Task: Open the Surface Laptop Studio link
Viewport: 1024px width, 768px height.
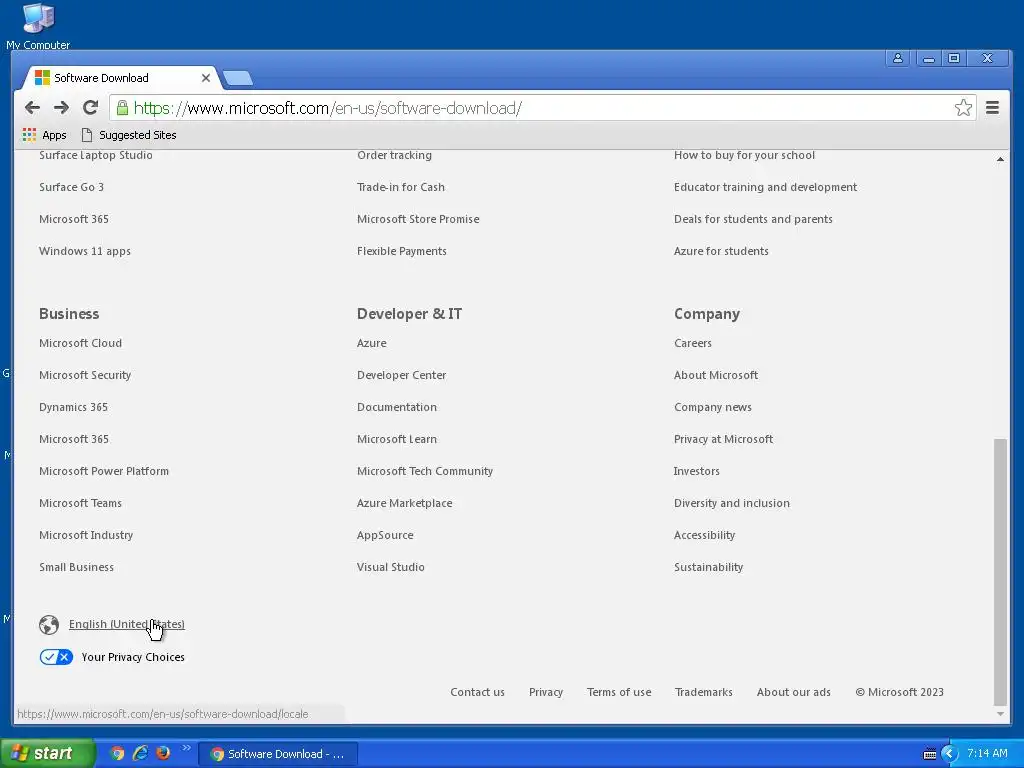Action: 96,155
